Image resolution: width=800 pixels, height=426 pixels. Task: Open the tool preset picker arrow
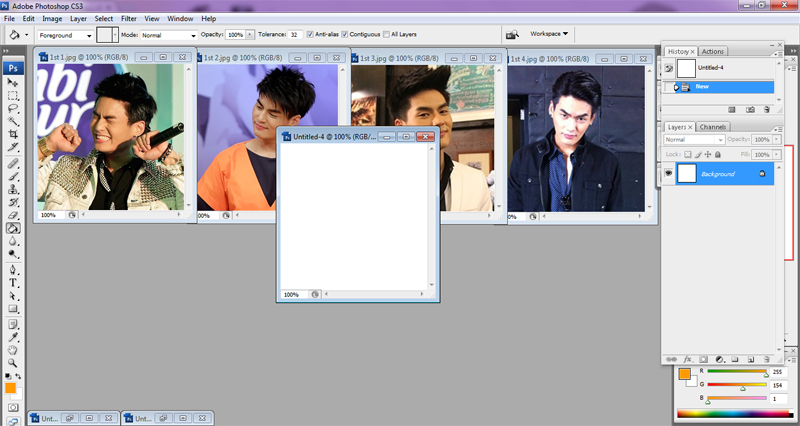point(27,35)
